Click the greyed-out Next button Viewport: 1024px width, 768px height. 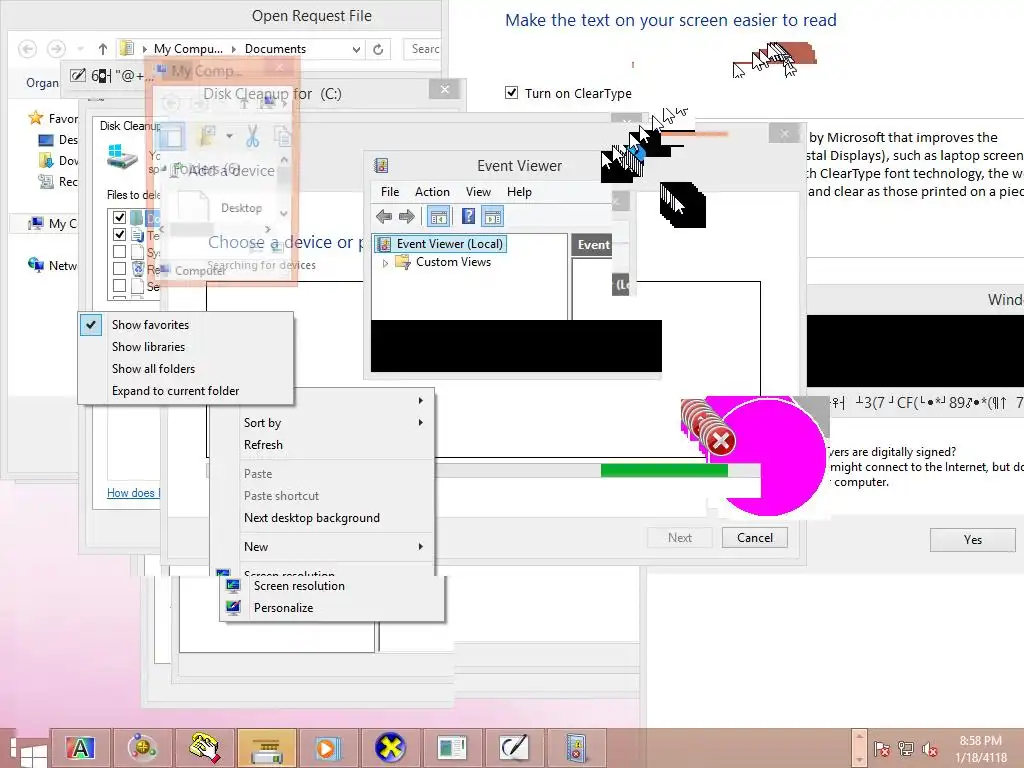pos(680,537)
